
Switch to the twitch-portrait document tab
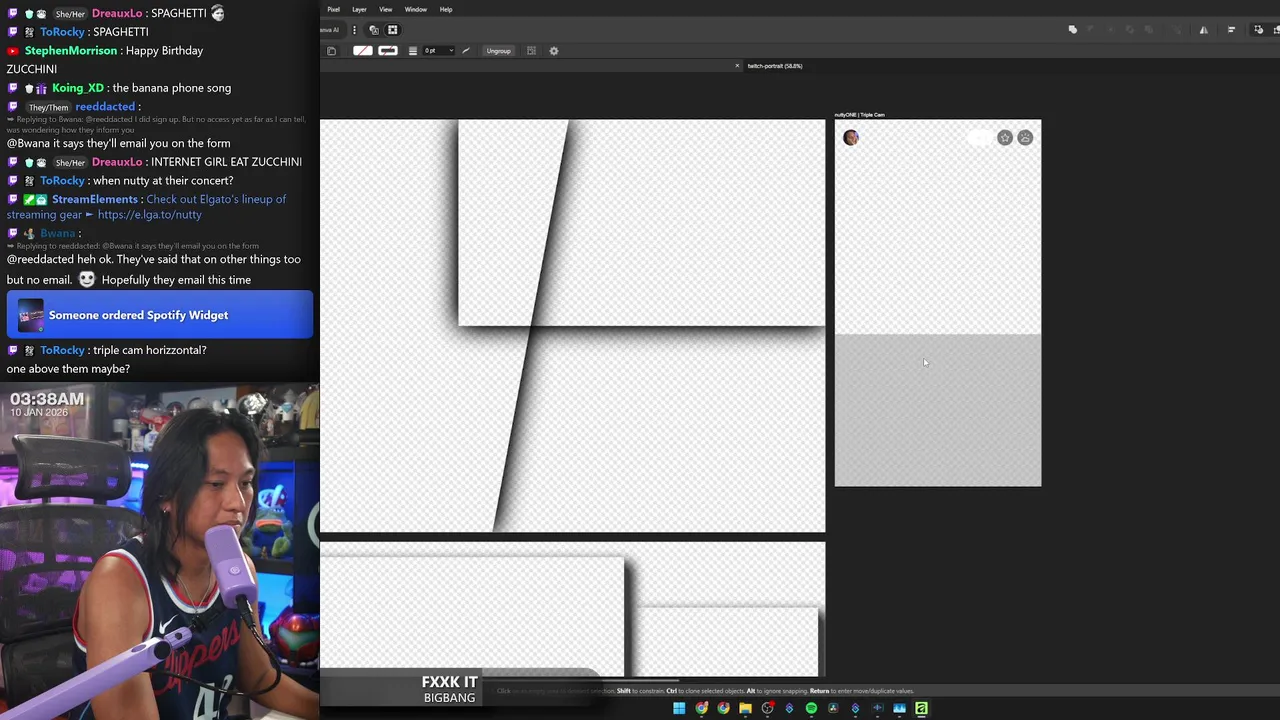coord(775,66)
